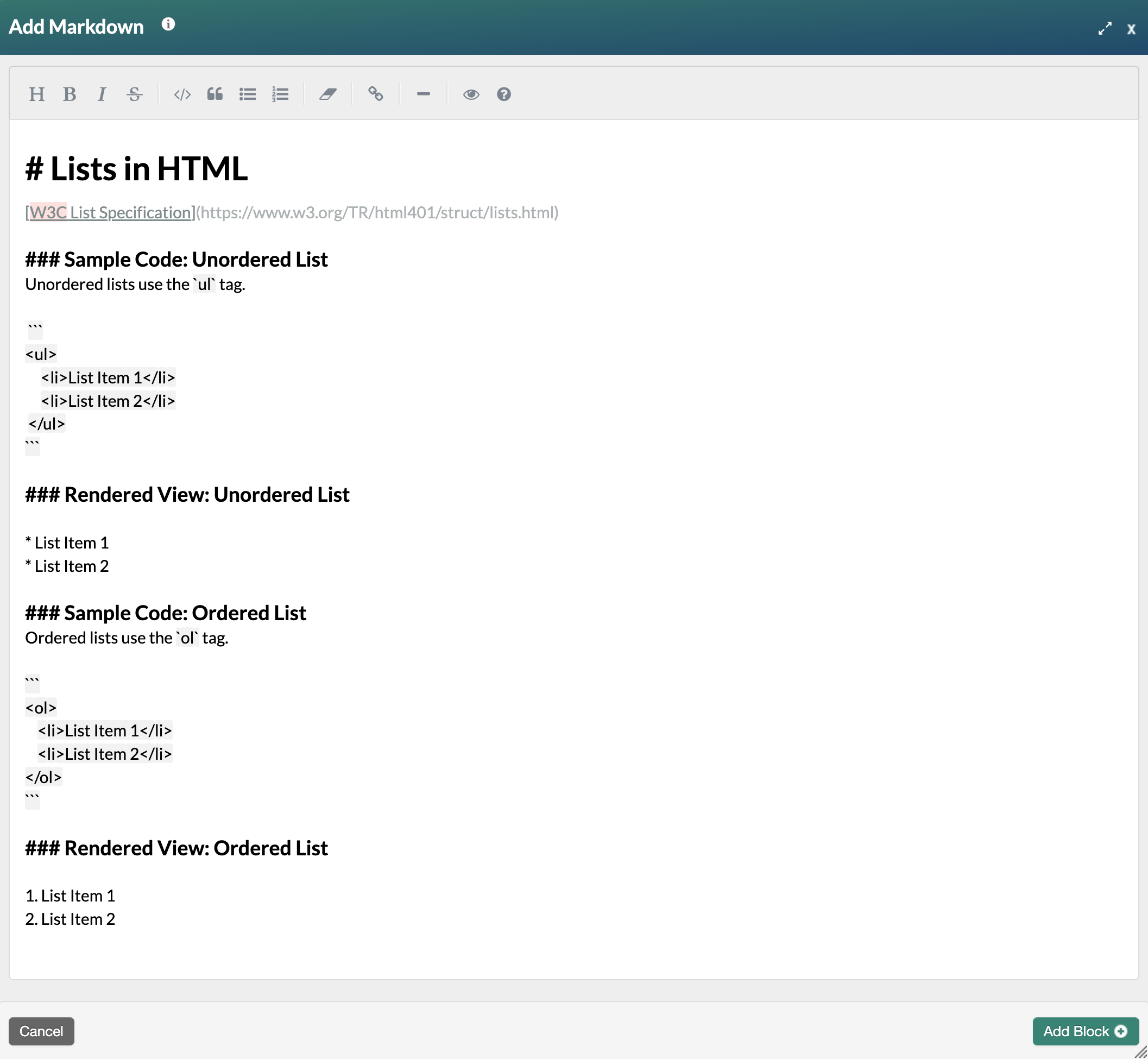Click the Add Block button
This screenshot has height=1059, width=1148.
pos(1086,1031)
